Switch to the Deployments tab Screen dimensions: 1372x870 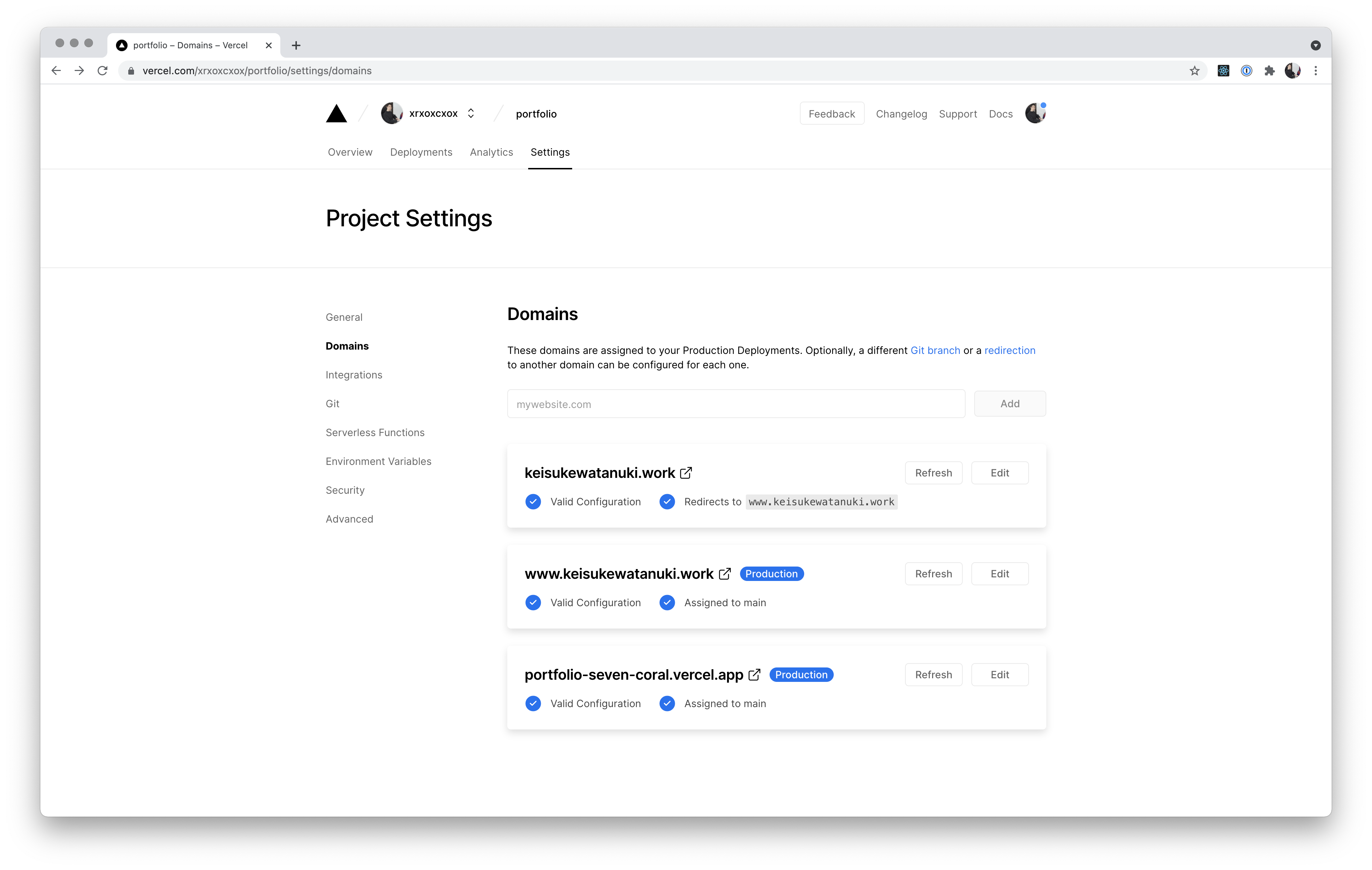pos(421,152)
